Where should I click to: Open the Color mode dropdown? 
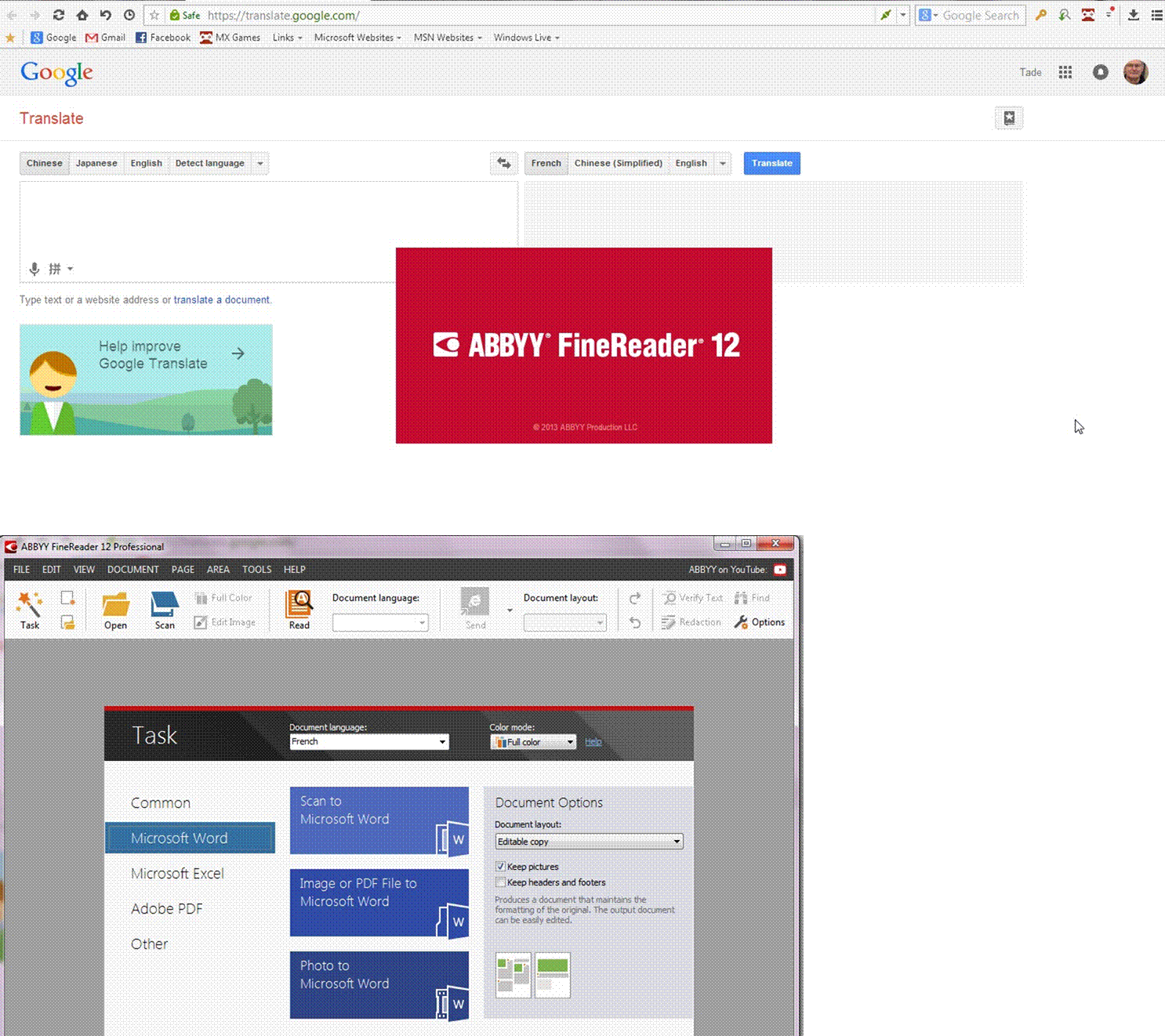533,742
